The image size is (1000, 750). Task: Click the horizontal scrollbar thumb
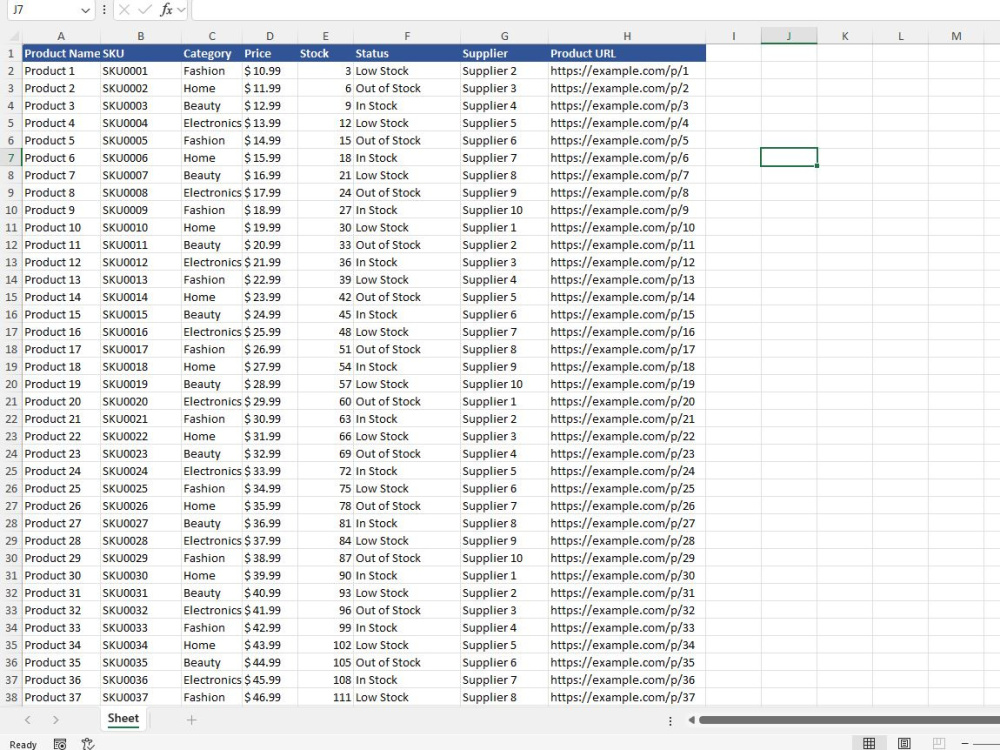point(849,720)
